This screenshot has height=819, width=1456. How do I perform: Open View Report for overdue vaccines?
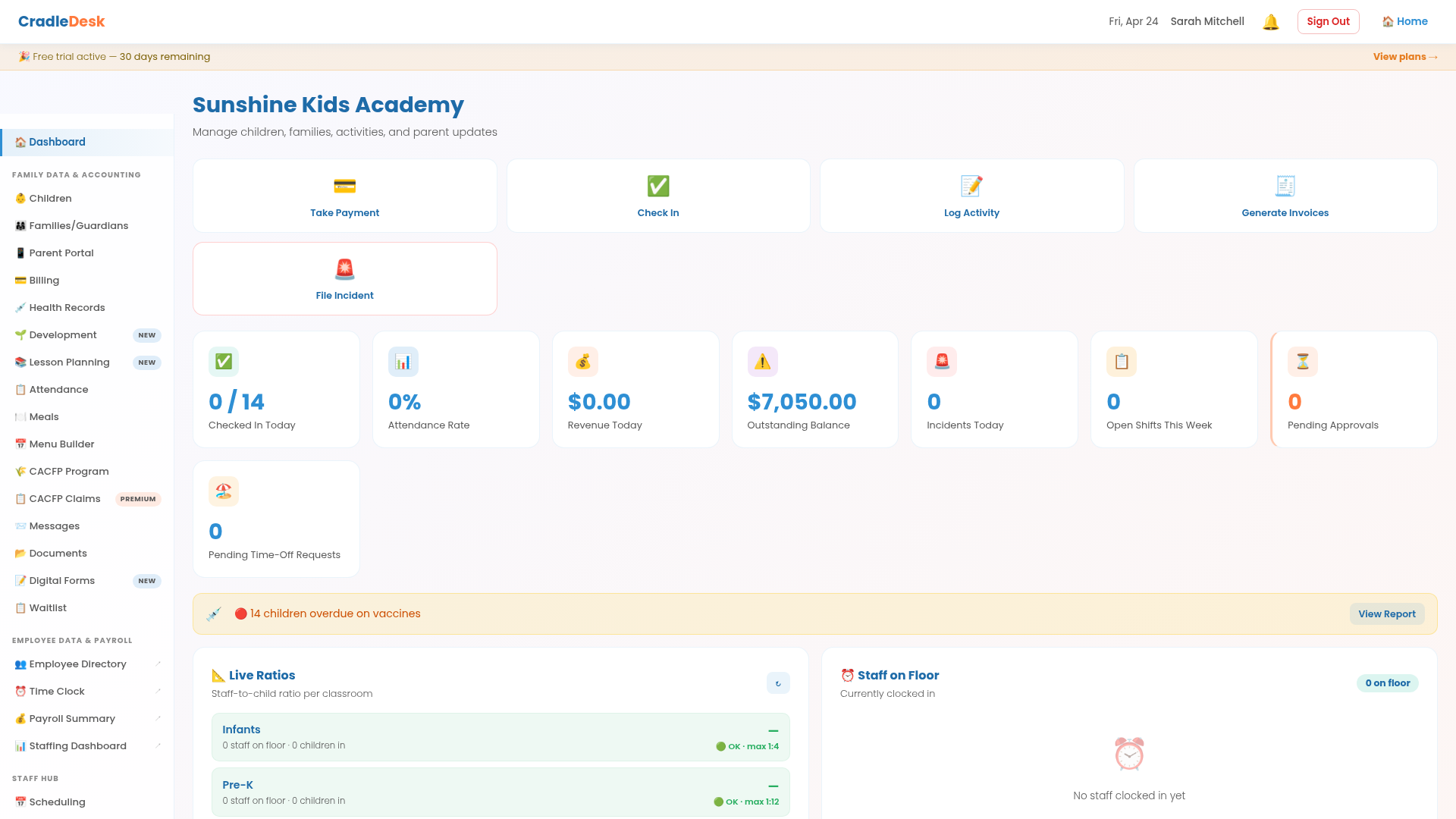coord(1387,613)
